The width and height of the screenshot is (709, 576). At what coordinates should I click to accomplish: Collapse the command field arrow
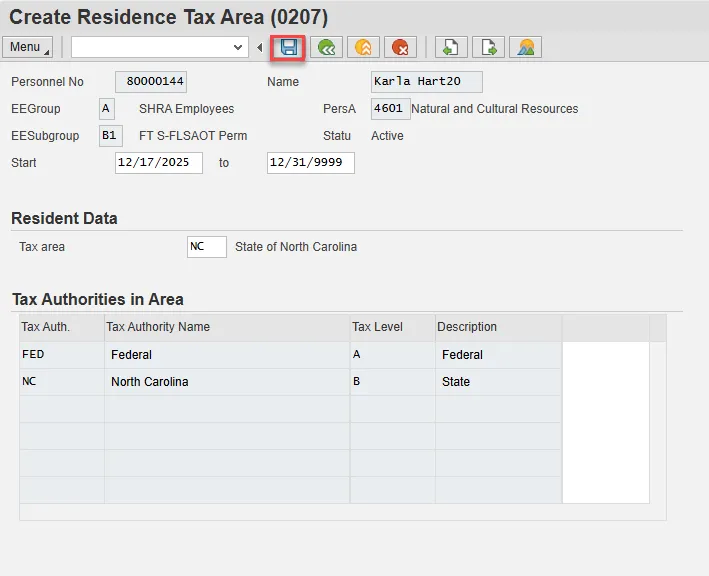260,47
